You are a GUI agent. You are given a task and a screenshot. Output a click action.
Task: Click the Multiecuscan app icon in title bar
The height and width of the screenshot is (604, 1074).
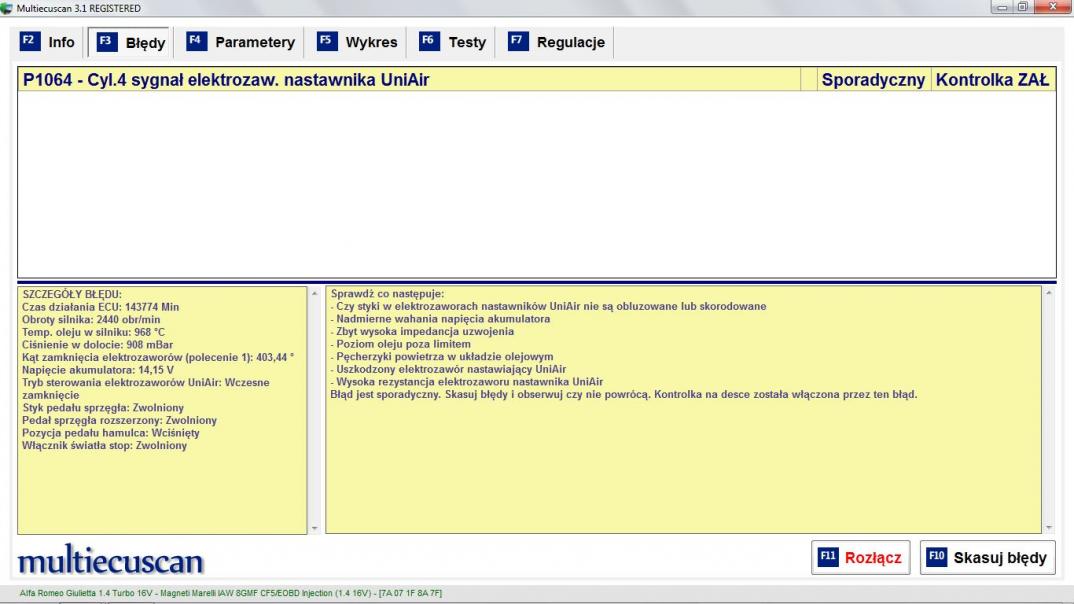click(6, 8)
